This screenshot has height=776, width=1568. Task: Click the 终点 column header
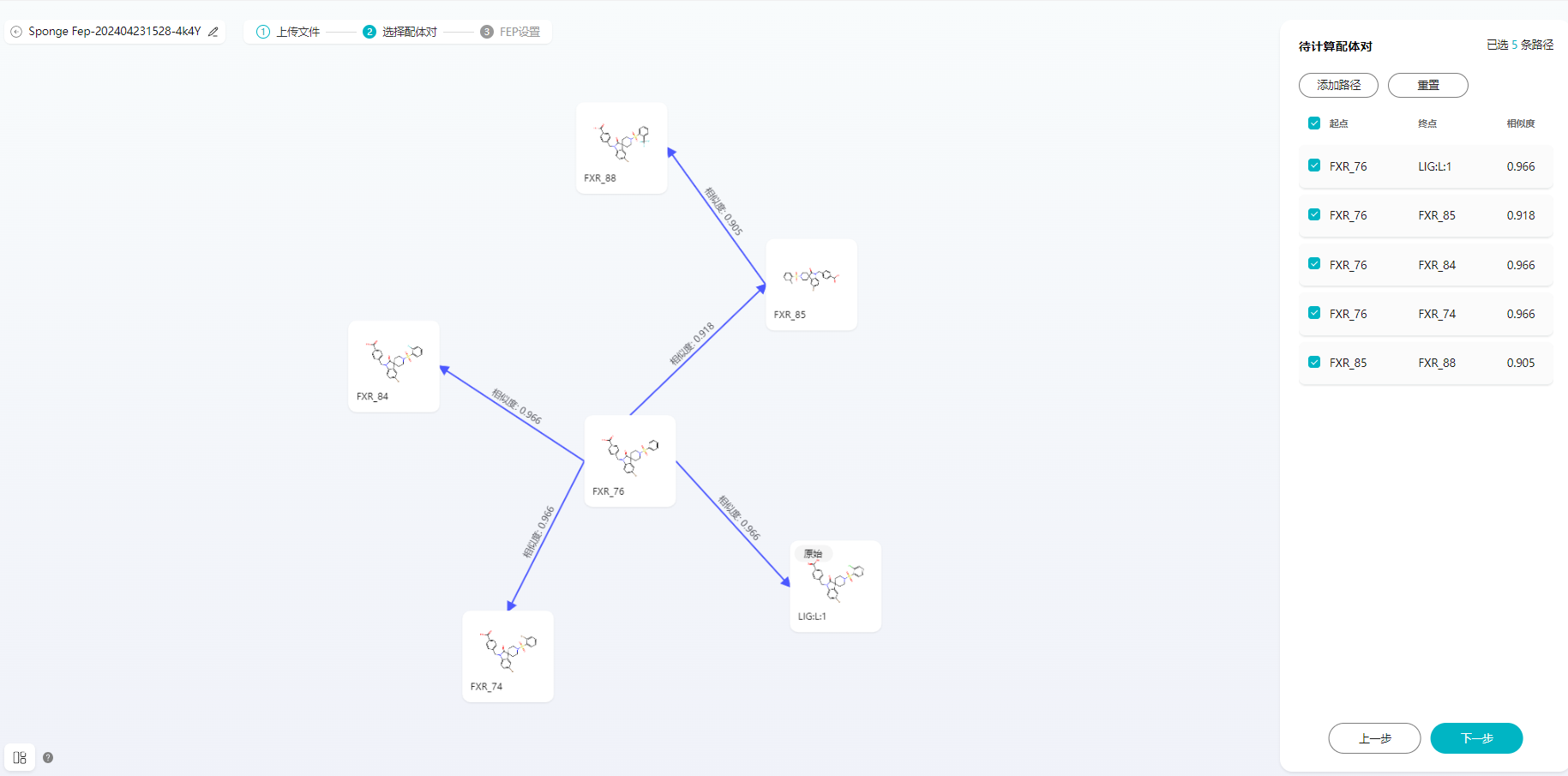(1427, 123)
